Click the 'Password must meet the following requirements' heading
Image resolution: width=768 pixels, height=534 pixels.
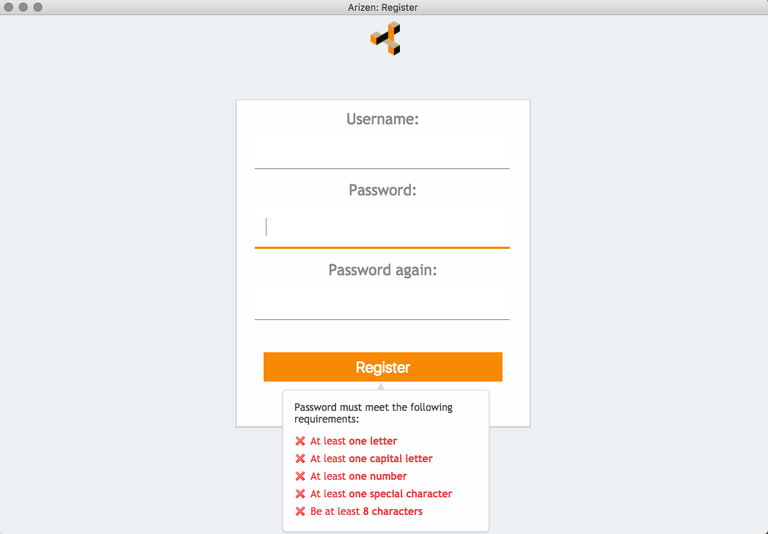point(373,413)
